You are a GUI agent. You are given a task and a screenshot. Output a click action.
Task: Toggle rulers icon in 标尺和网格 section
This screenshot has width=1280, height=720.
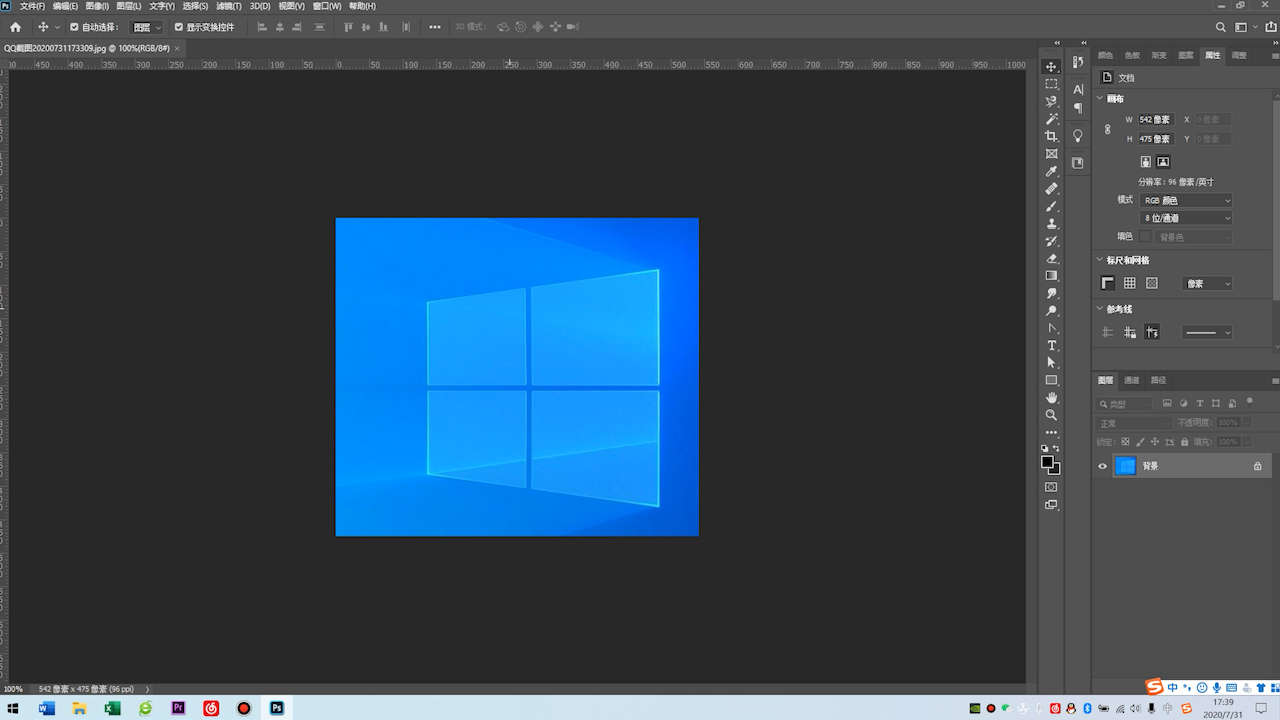[1108, 284]
